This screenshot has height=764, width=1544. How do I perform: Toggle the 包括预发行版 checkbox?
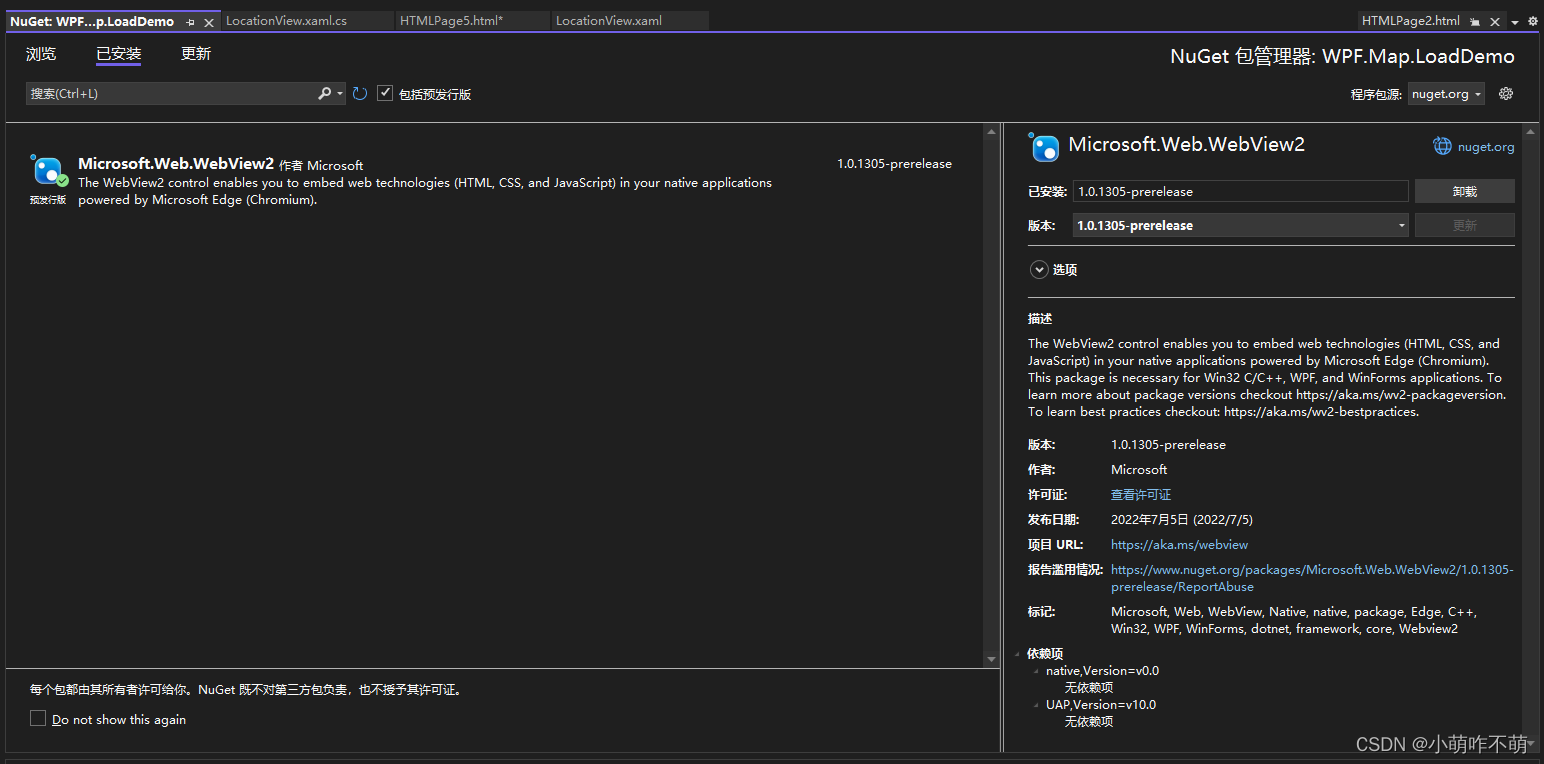(385, 93)
